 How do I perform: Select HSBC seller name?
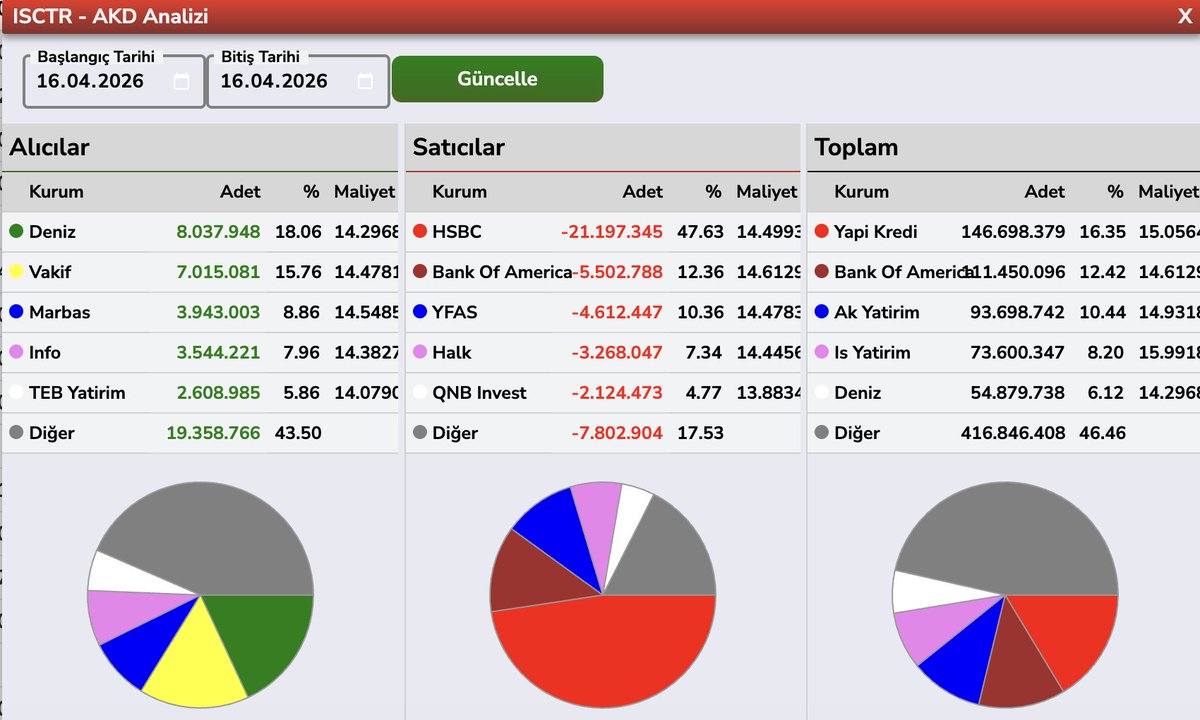457,231
